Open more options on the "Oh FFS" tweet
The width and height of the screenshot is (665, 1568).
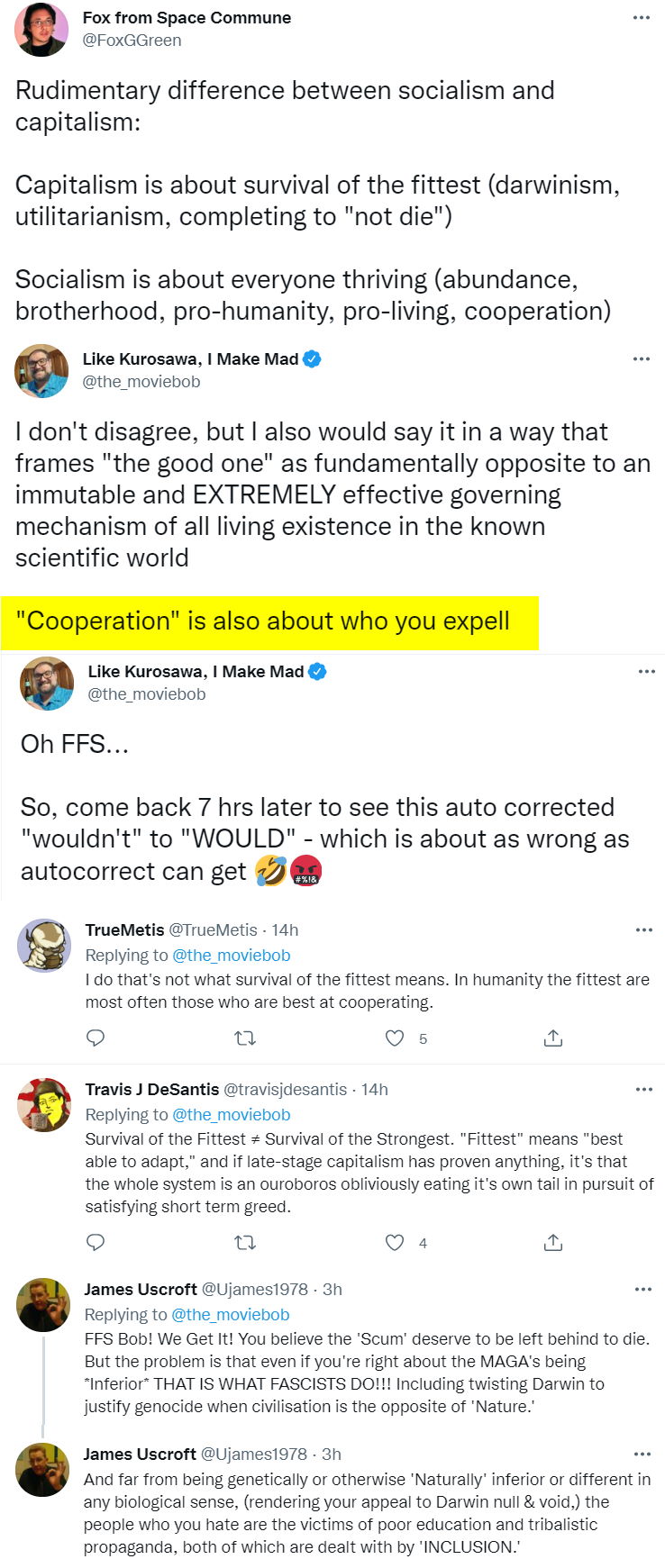coord(646,671)
